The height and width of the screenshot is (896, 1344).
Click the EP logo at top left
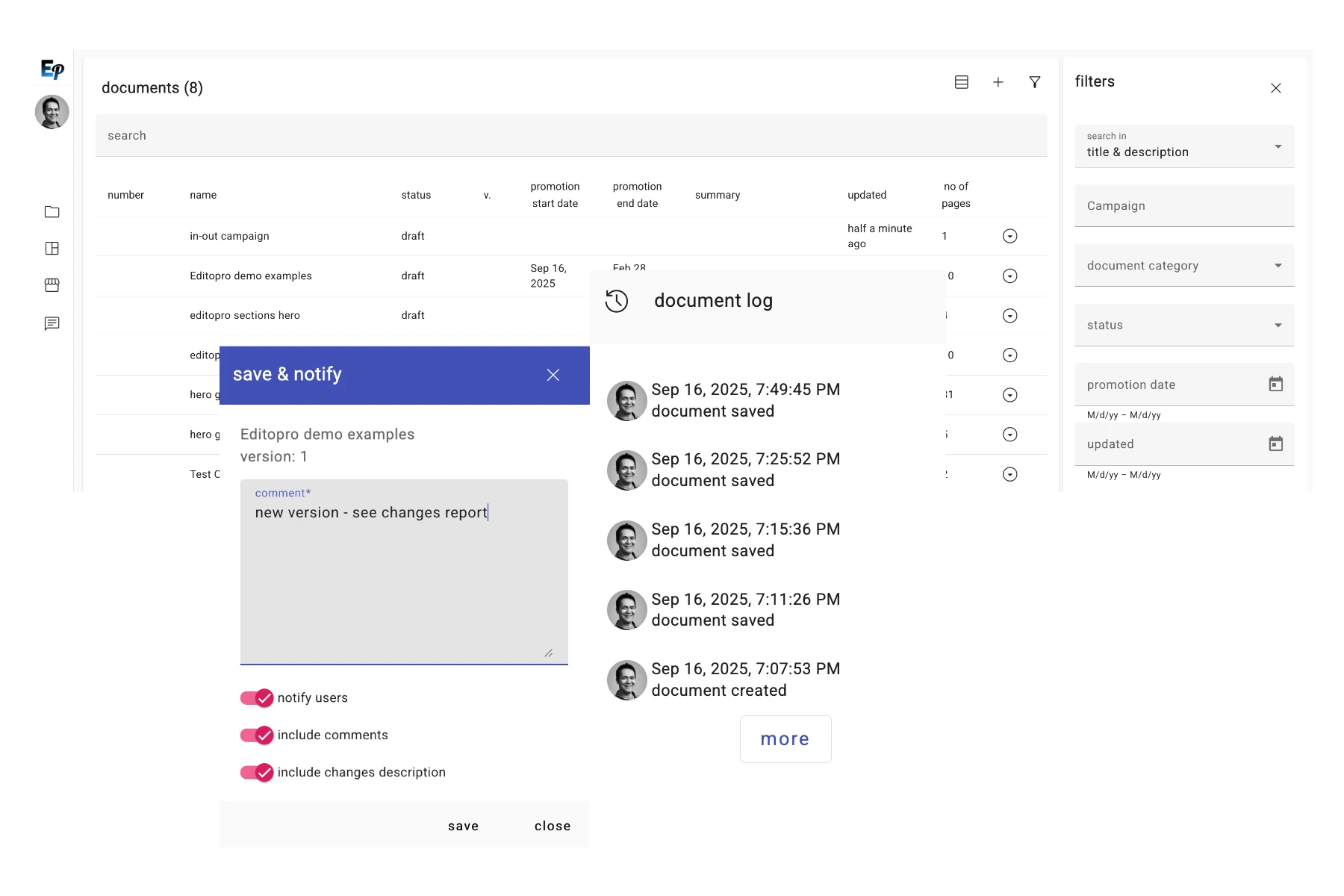click(52, 69)
